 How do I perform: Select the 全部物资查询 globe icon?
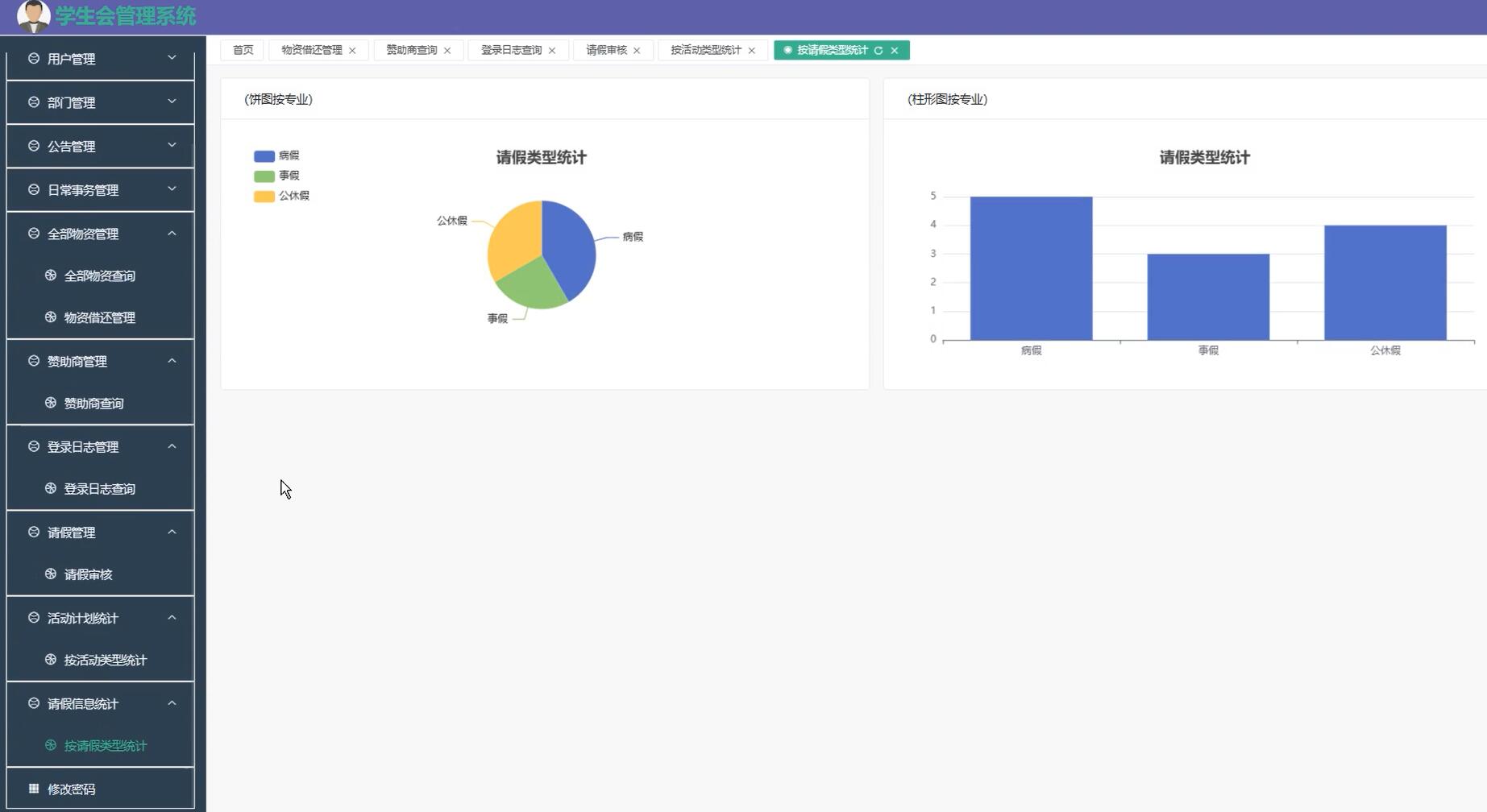[49, 275]
